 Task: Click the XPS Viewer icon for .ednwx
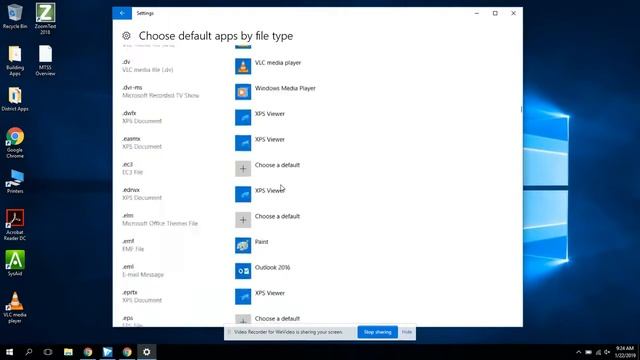[243, 194]
